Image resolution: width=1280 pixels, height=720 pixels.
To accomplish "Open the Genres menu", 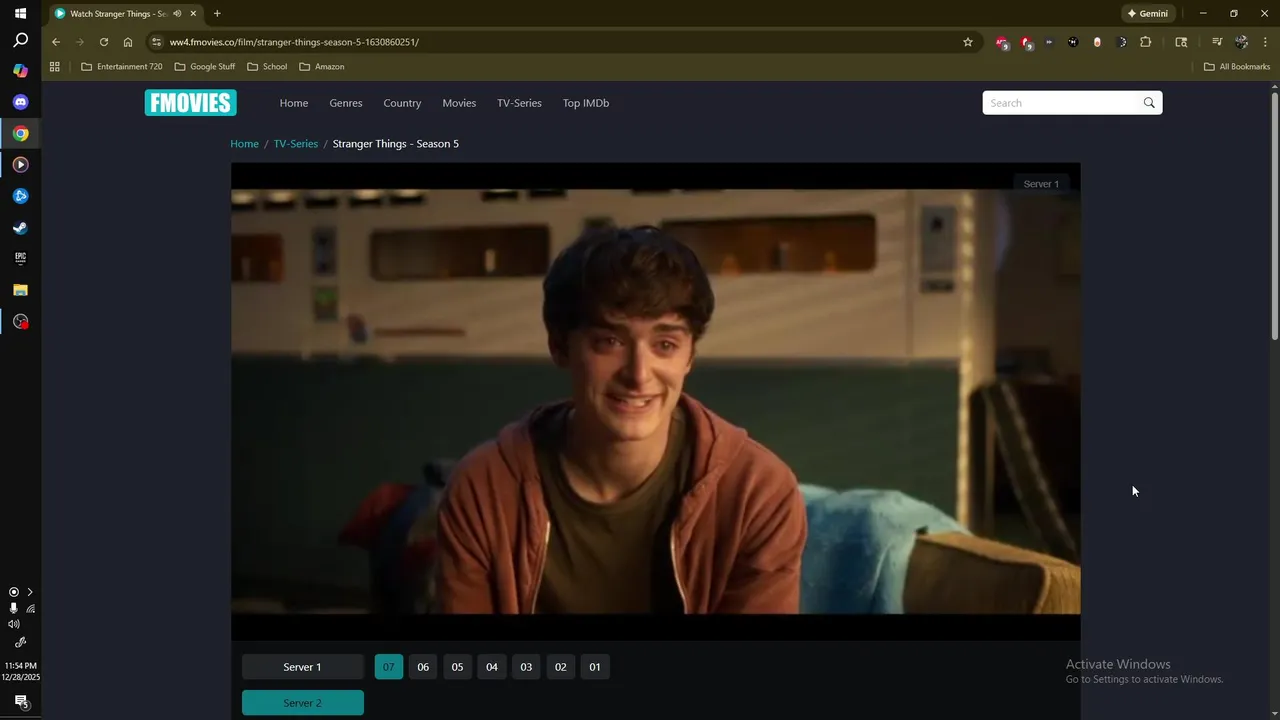I will (346, 103).
